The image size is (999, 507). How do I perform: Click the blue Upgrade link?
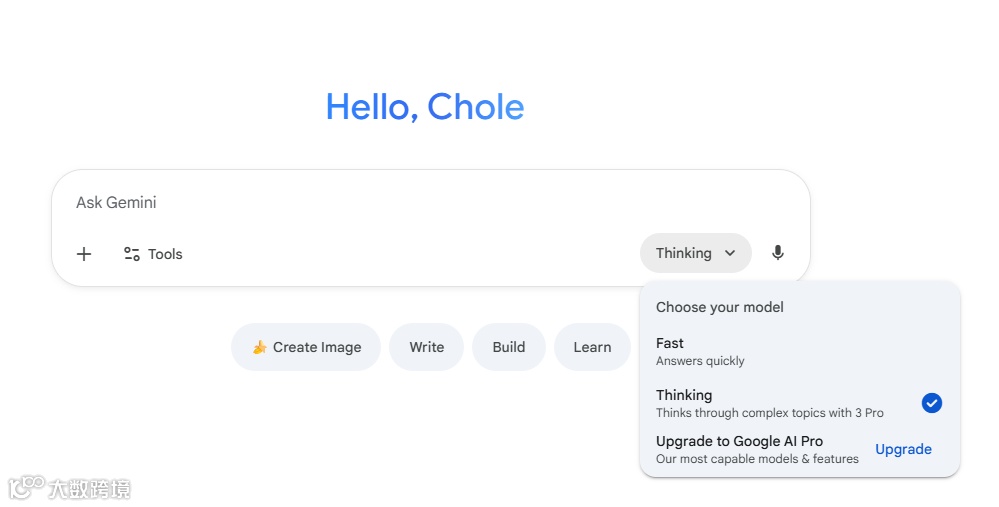point(903,449)
